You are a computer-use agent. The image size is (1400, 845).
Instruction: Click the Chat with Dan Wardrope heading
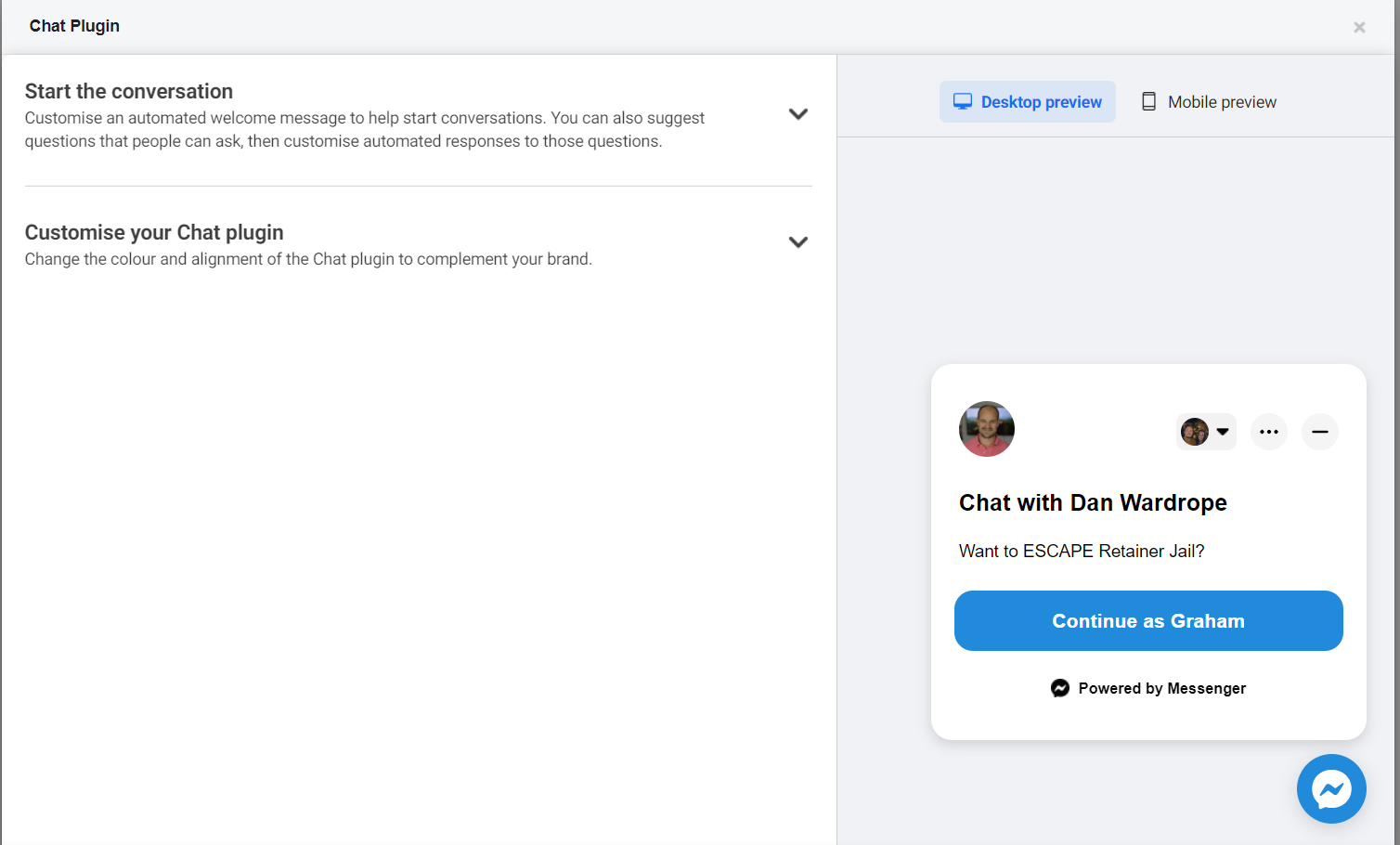click(1093, 502)
